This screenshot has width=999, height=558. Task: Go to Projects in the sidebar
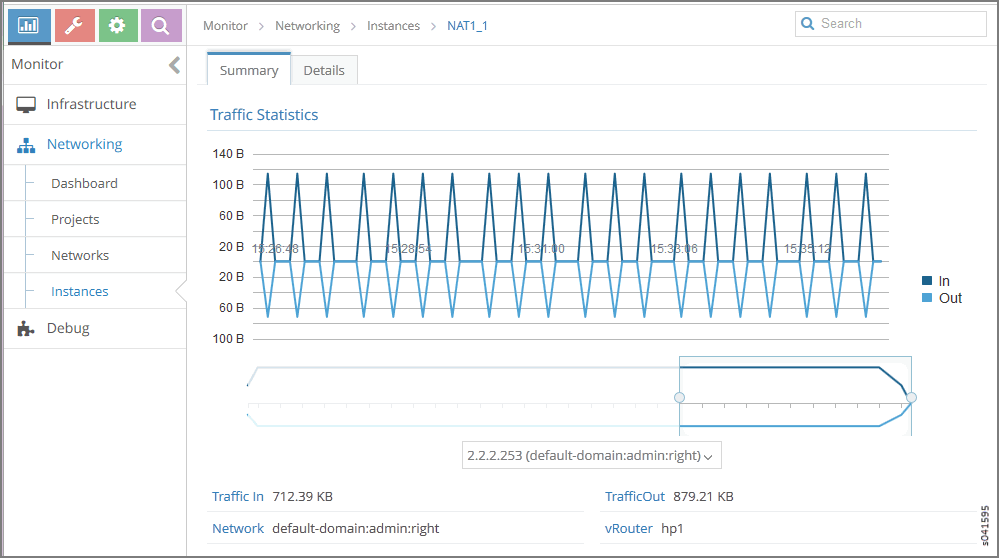(x=75, y=220)
